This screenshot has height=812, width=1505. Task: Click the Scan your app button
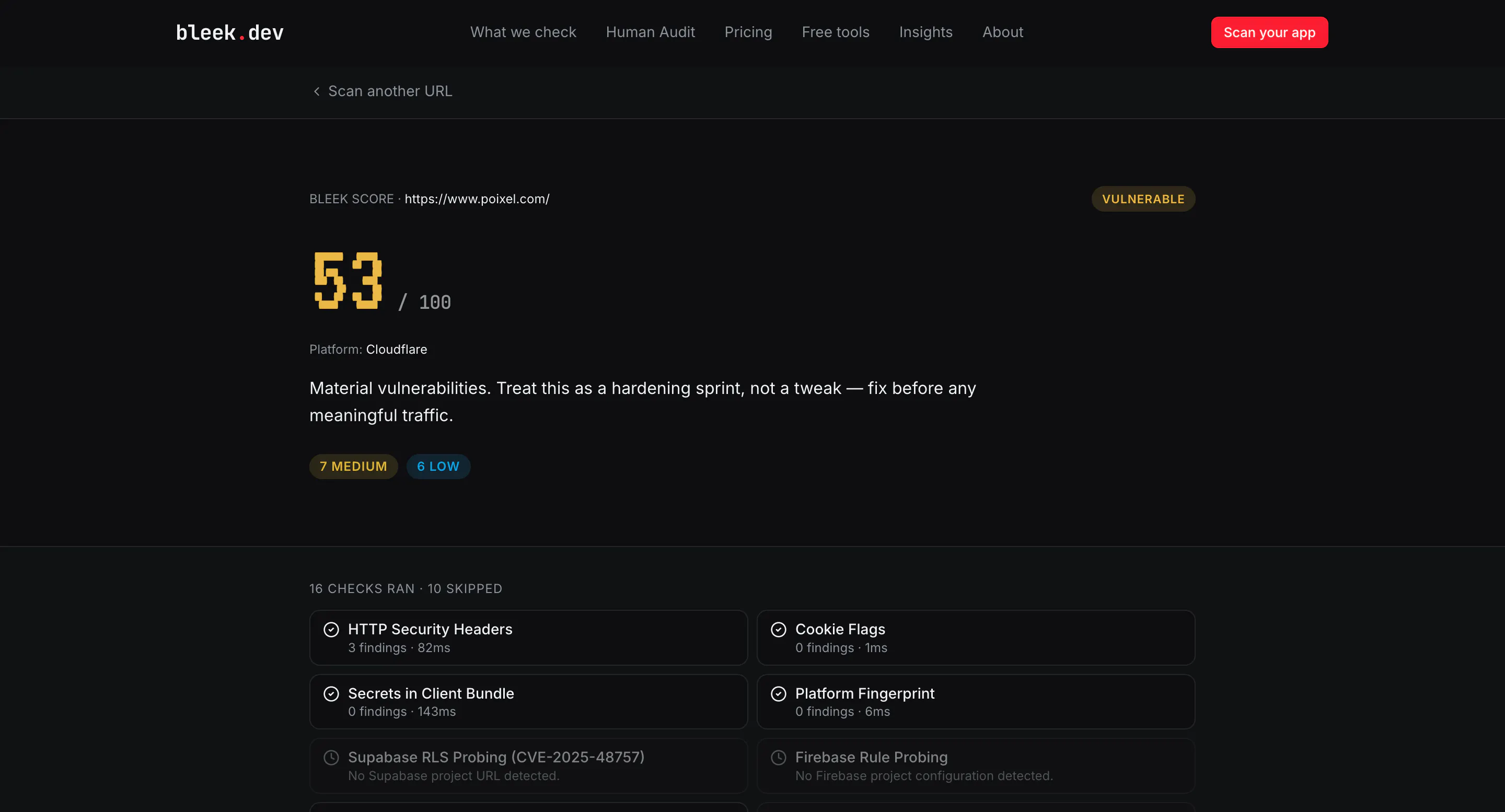[x=1269, y=32]
